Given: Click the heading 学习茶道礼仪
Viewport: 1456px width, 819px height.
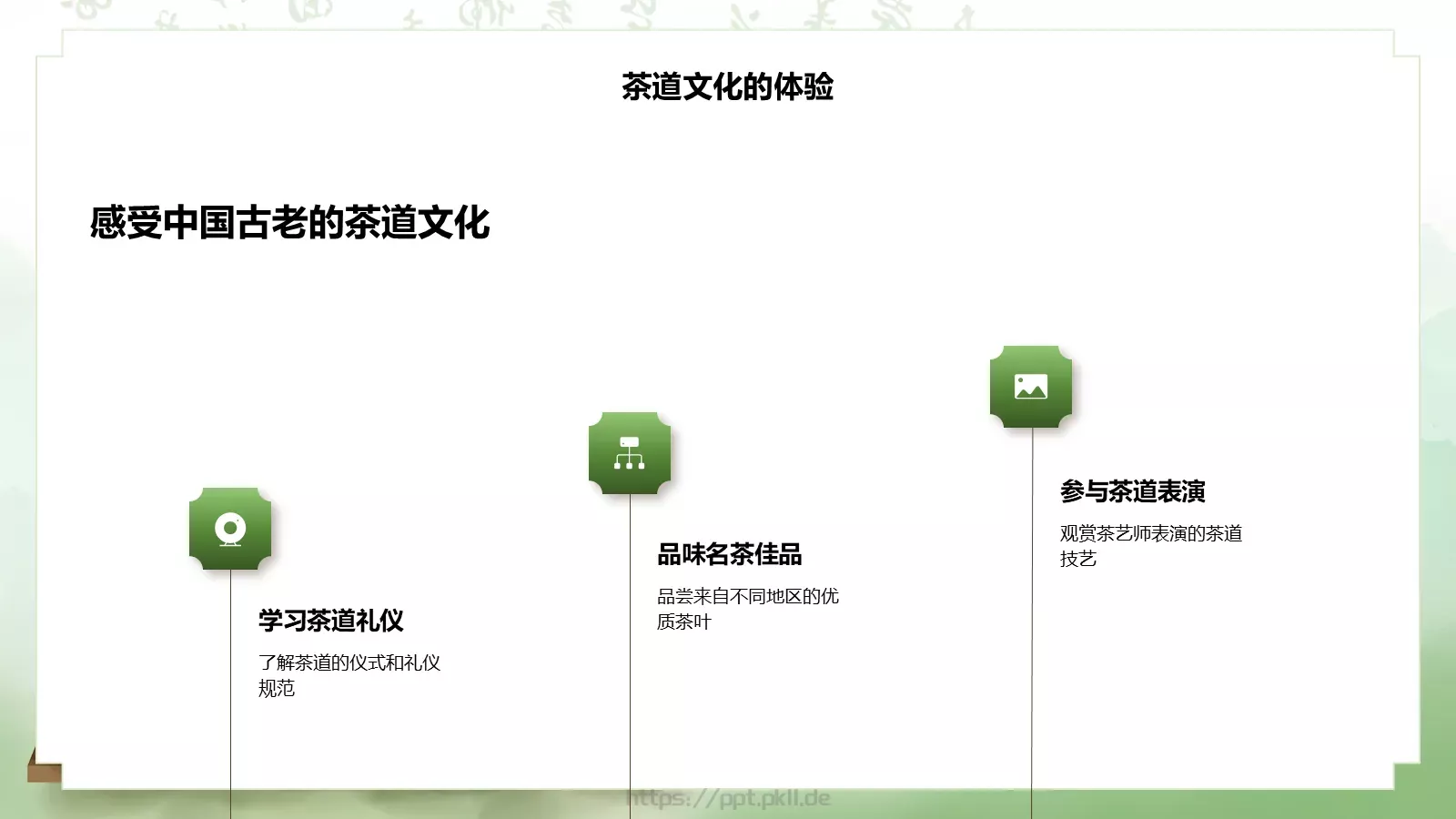Looking at the screenshot, I should pos(331,621).
